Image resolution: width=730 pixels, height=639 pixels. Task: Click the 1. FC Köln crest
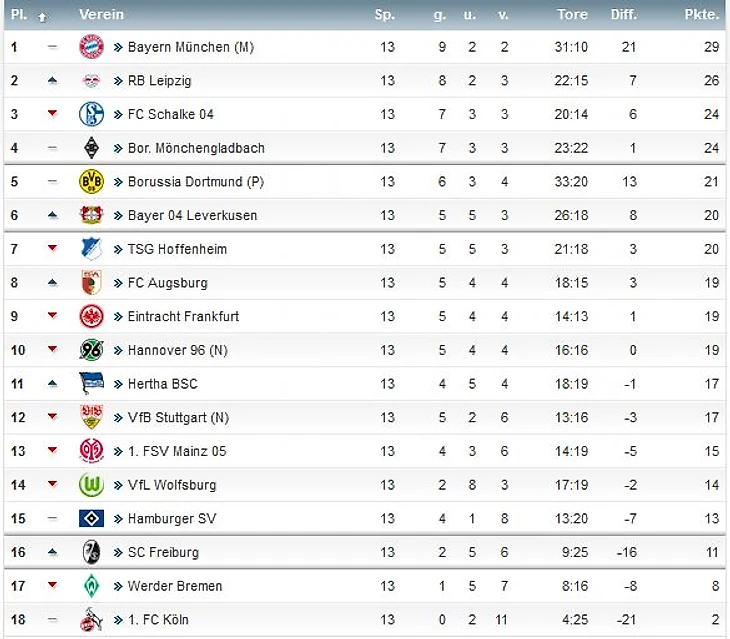91,620
